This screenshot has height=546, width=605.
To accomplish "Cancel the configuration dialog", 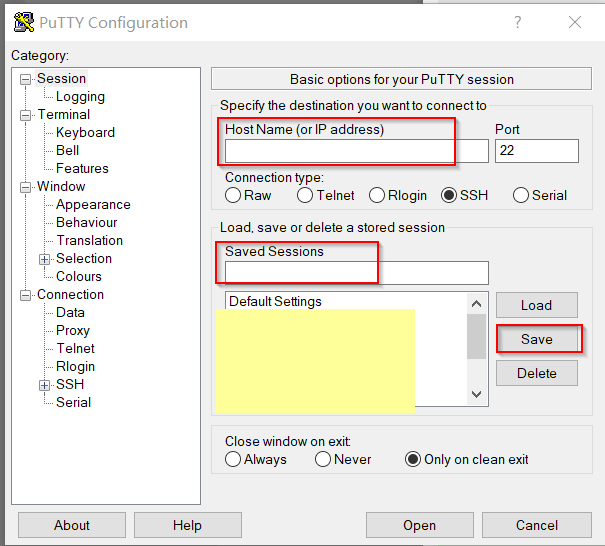I will click(x=537, y=525).
